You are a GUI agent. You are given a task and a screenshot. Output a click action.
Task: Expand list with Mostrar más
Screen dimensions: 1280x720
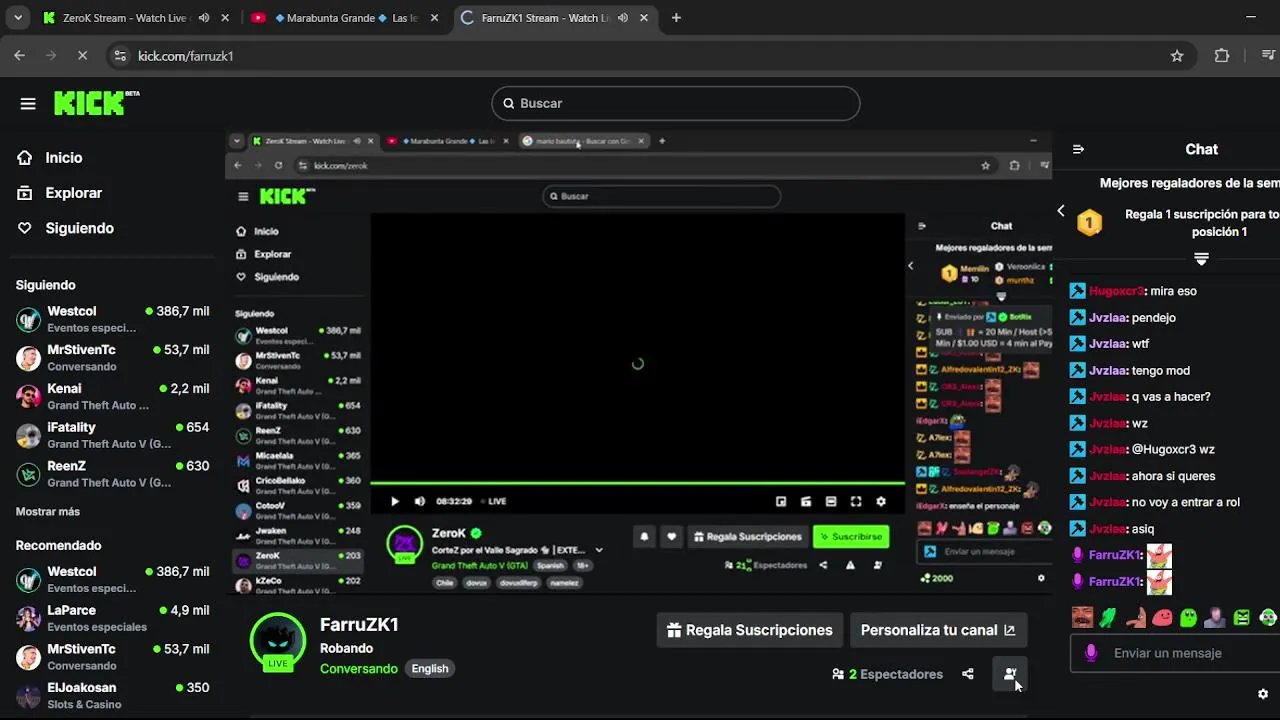pos(48,511)
